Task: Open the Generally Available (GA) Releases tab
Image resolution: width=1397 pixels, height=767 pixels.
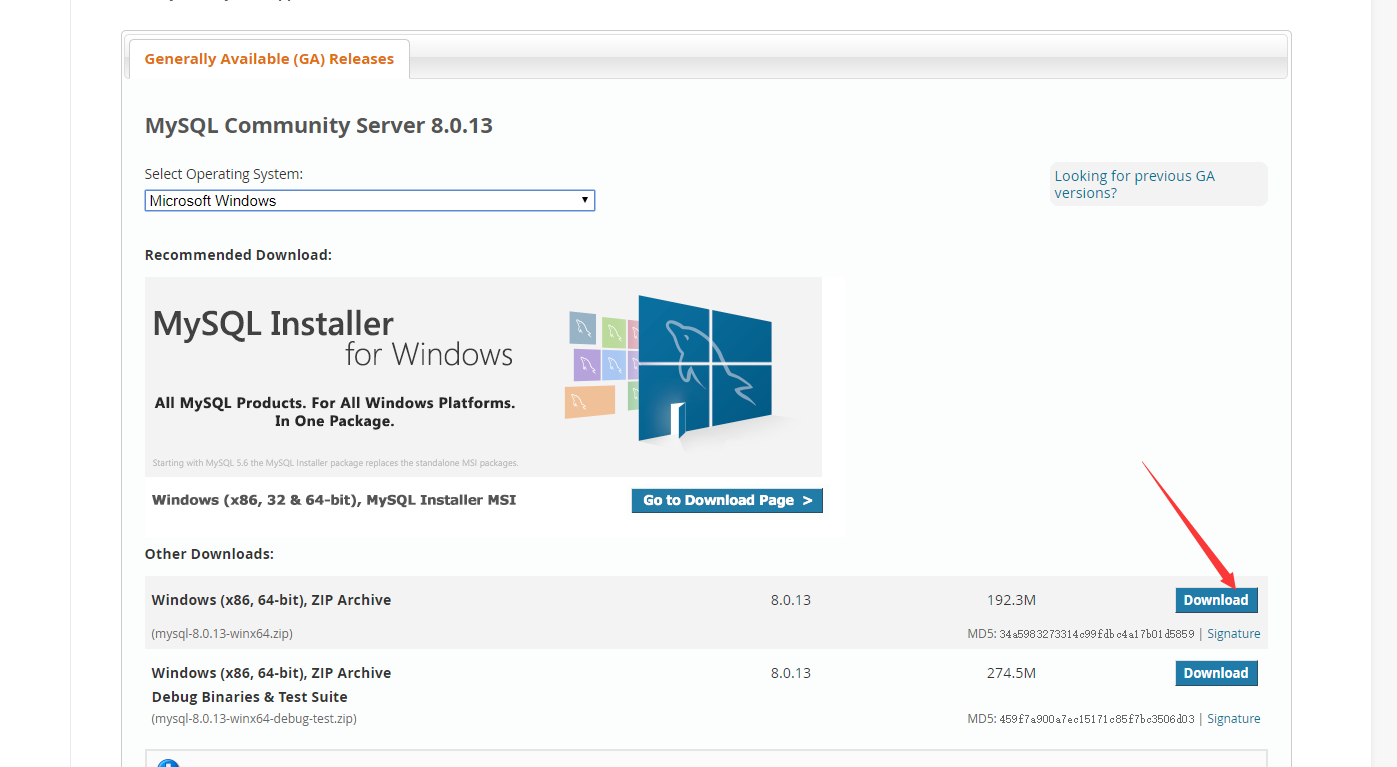Action: pyautogui.click(x=269, y=59)
